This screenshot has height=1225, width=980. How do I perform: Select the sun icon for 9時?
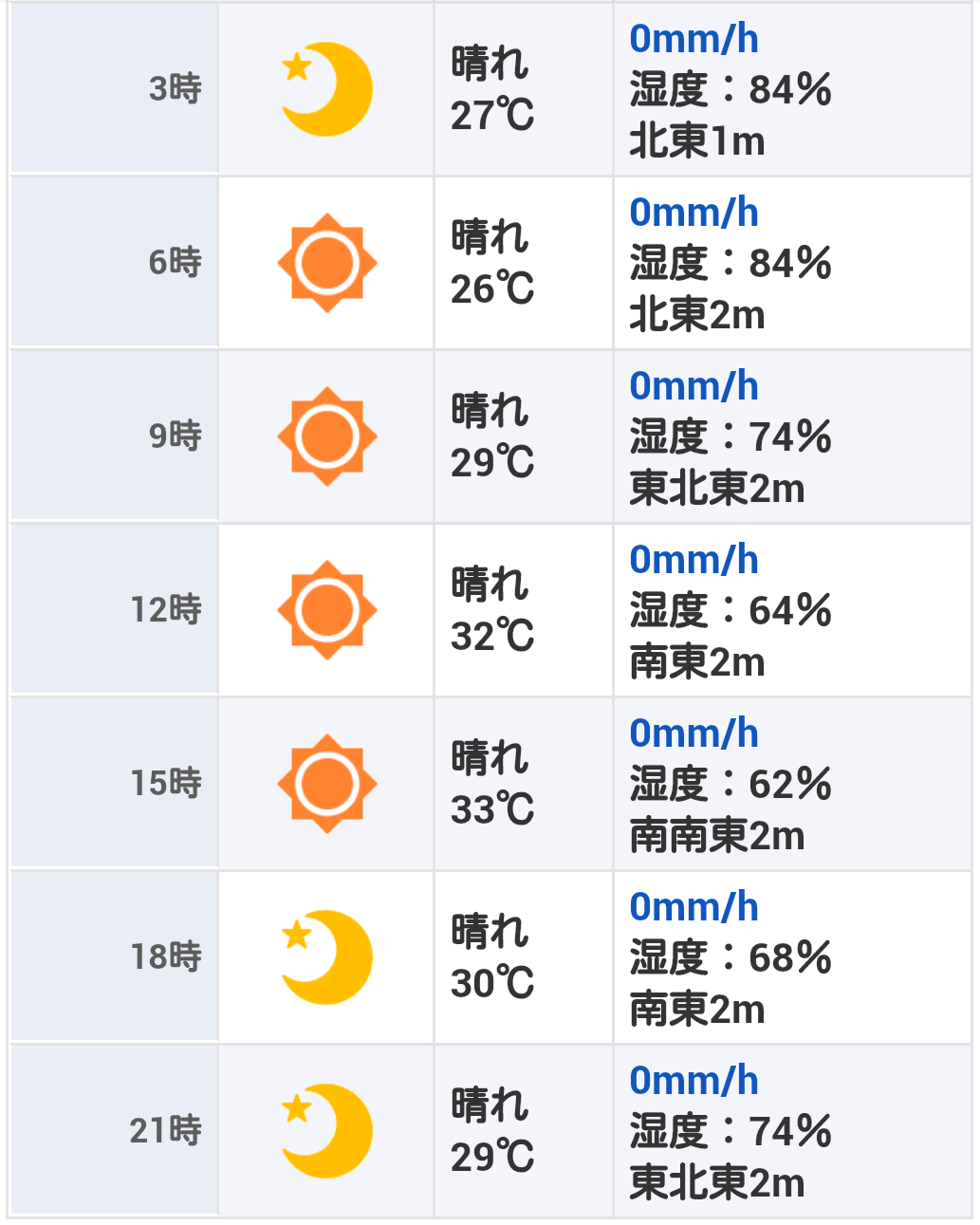coord(327,436)
